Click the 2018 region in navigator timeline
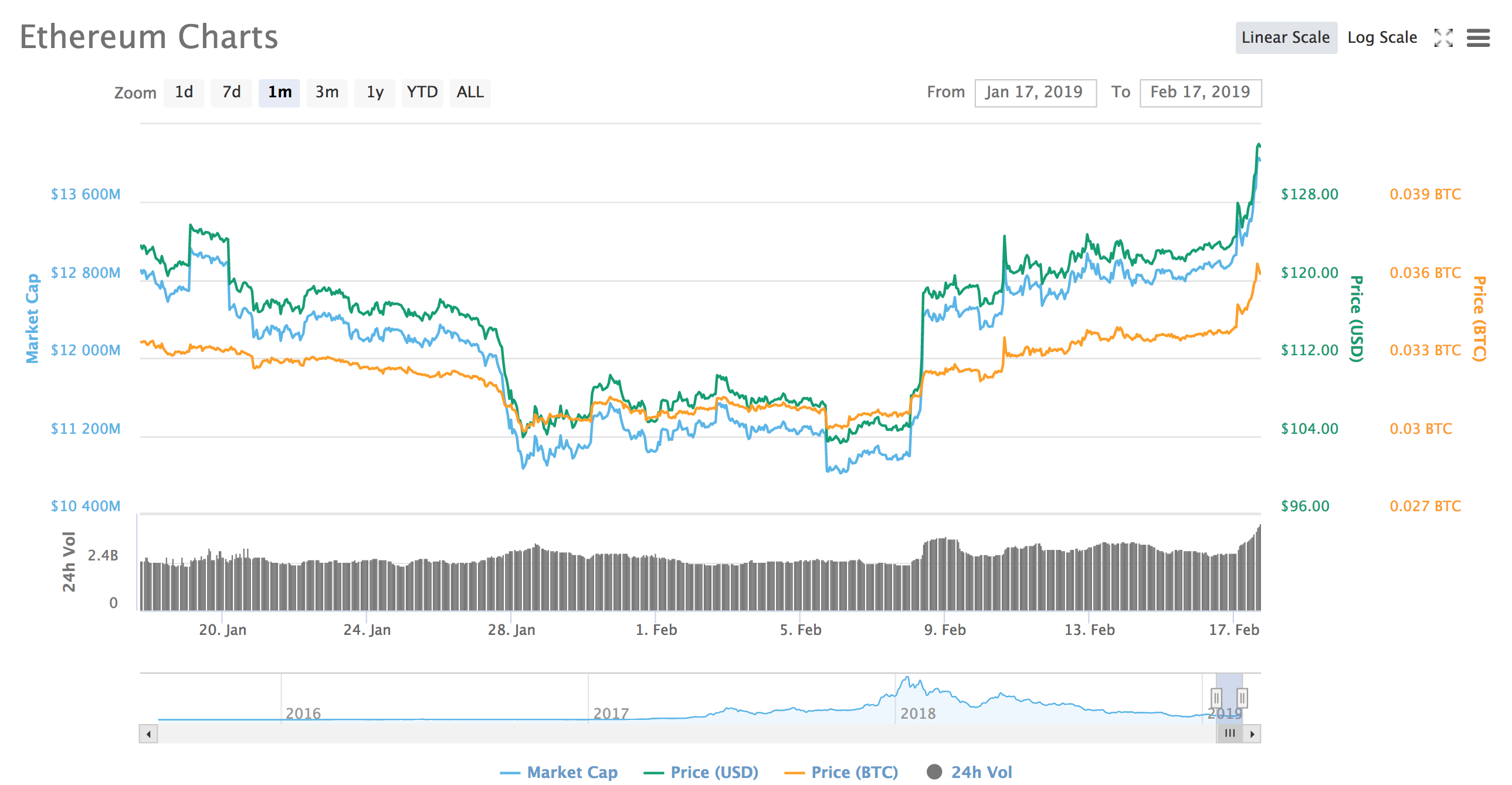This screenshot has height=785, width=1512. click(x=918, y=713)
